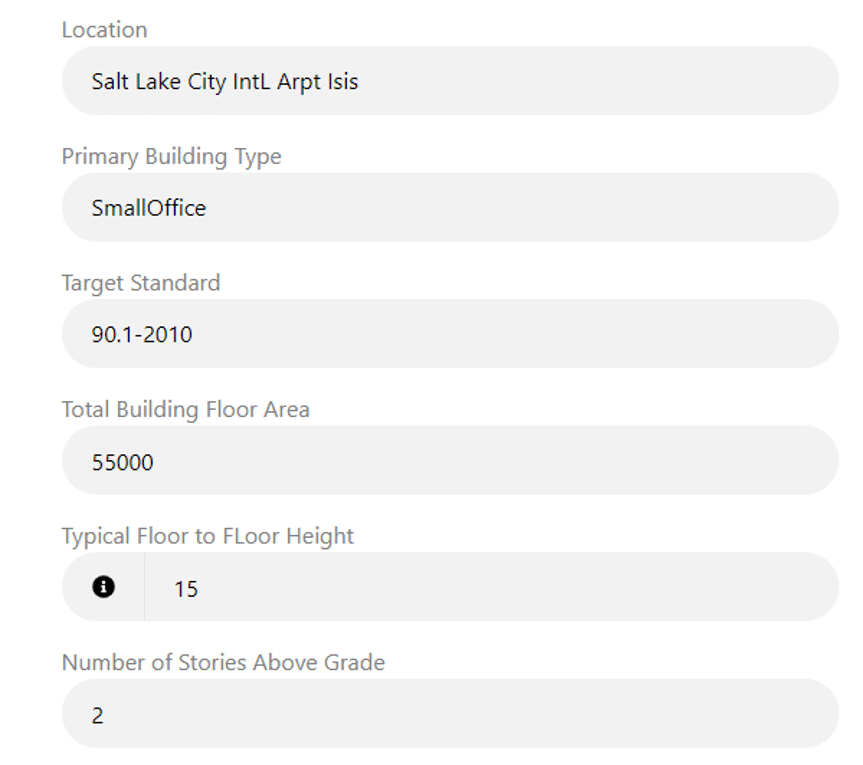Click the 90.1-2010 value text

[x=142, y=335]
